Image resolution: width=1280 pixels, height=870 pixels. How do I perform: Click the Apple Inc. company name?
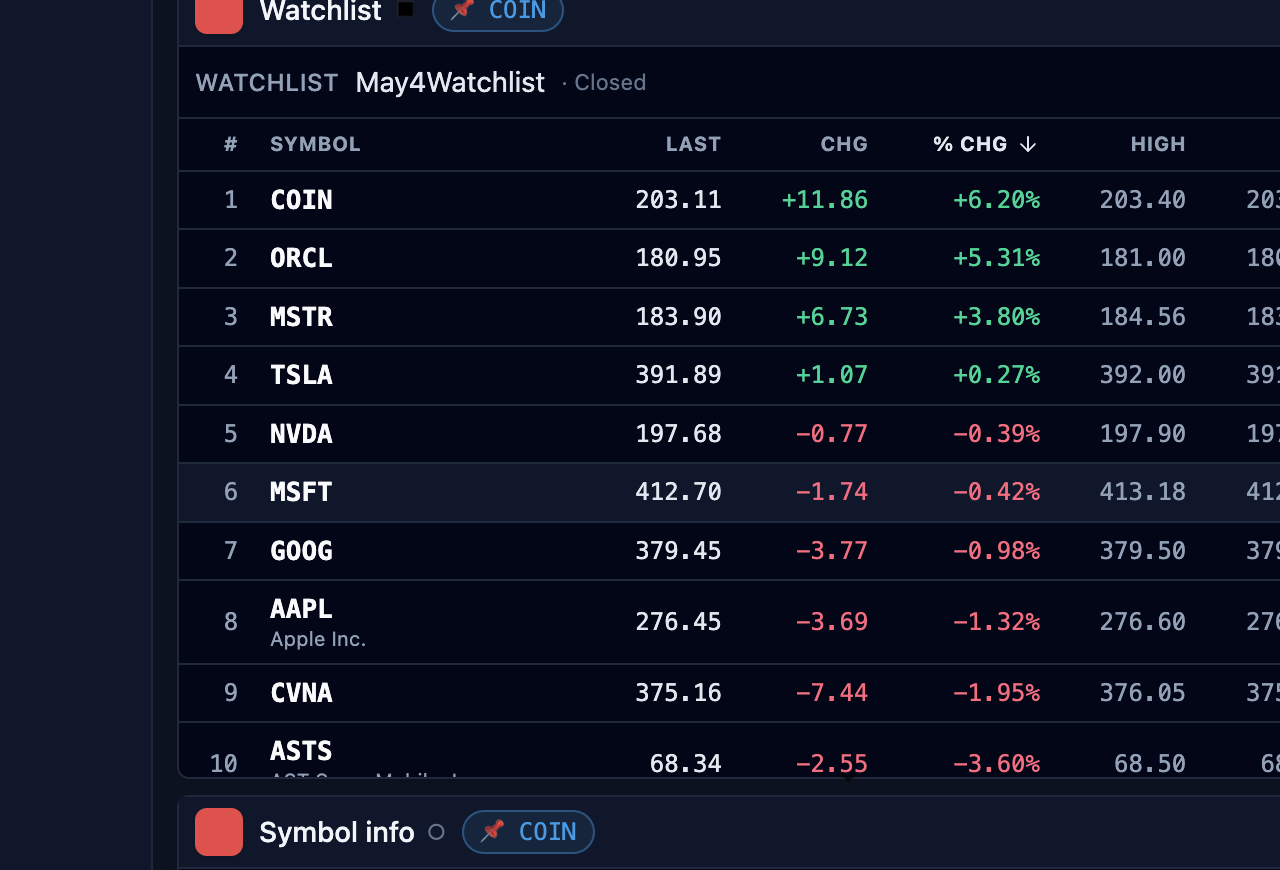[318, 639]
